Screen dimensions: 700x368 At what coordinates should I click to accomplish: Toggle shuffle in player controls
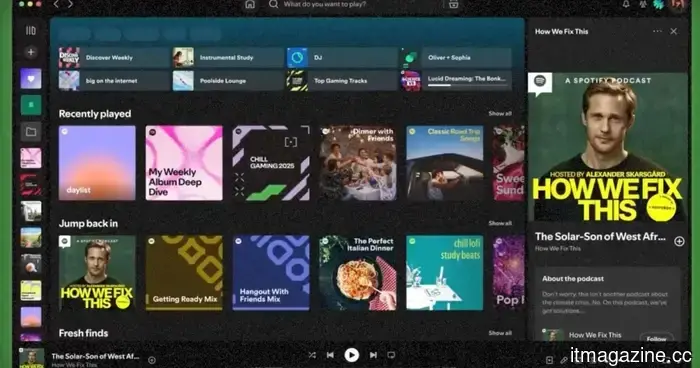[312, 355]
